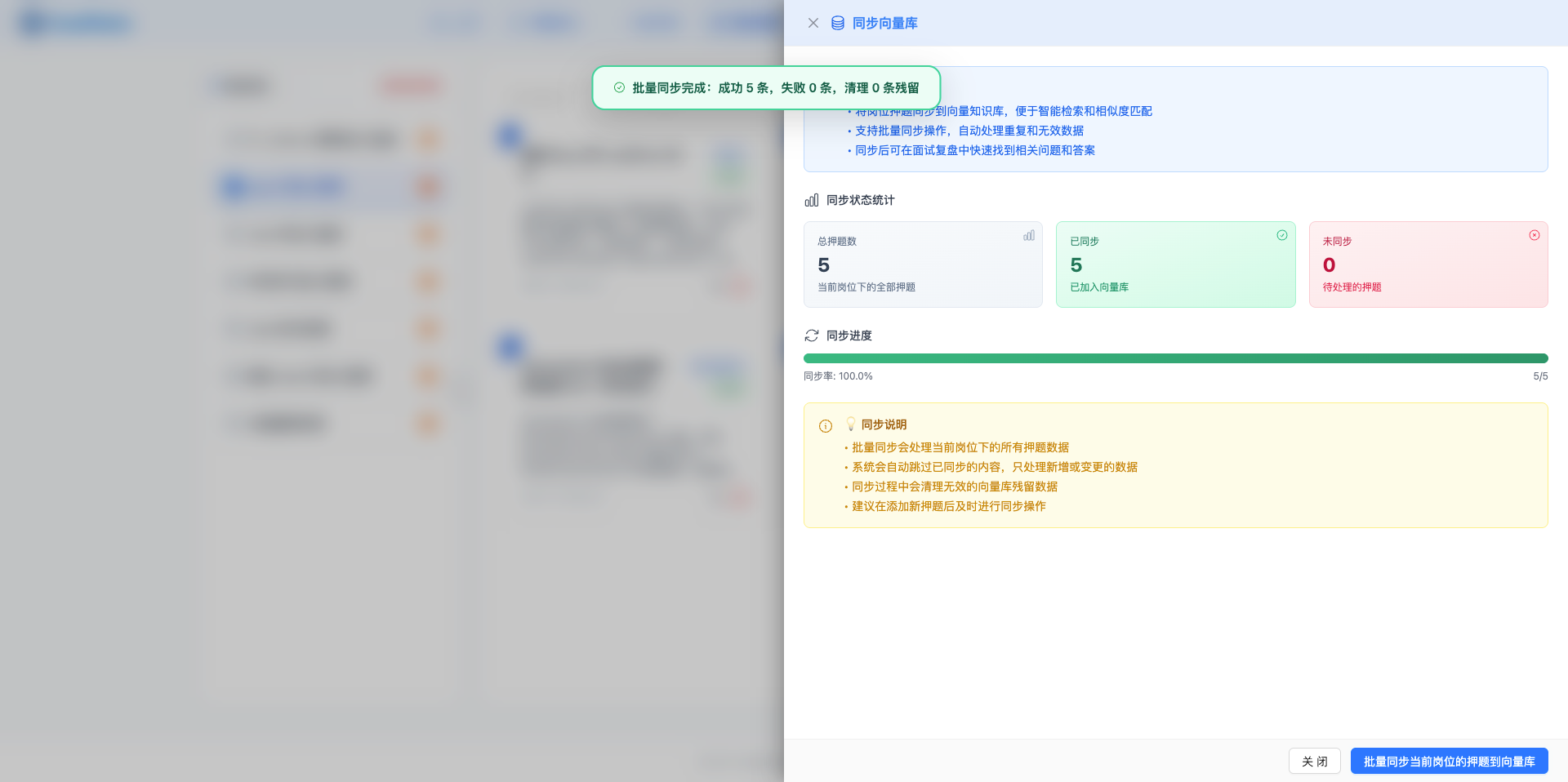Screen dimensions: 1568x782
Task: Click the orange icon beside the selected job entry
Action: pos(429,188)
